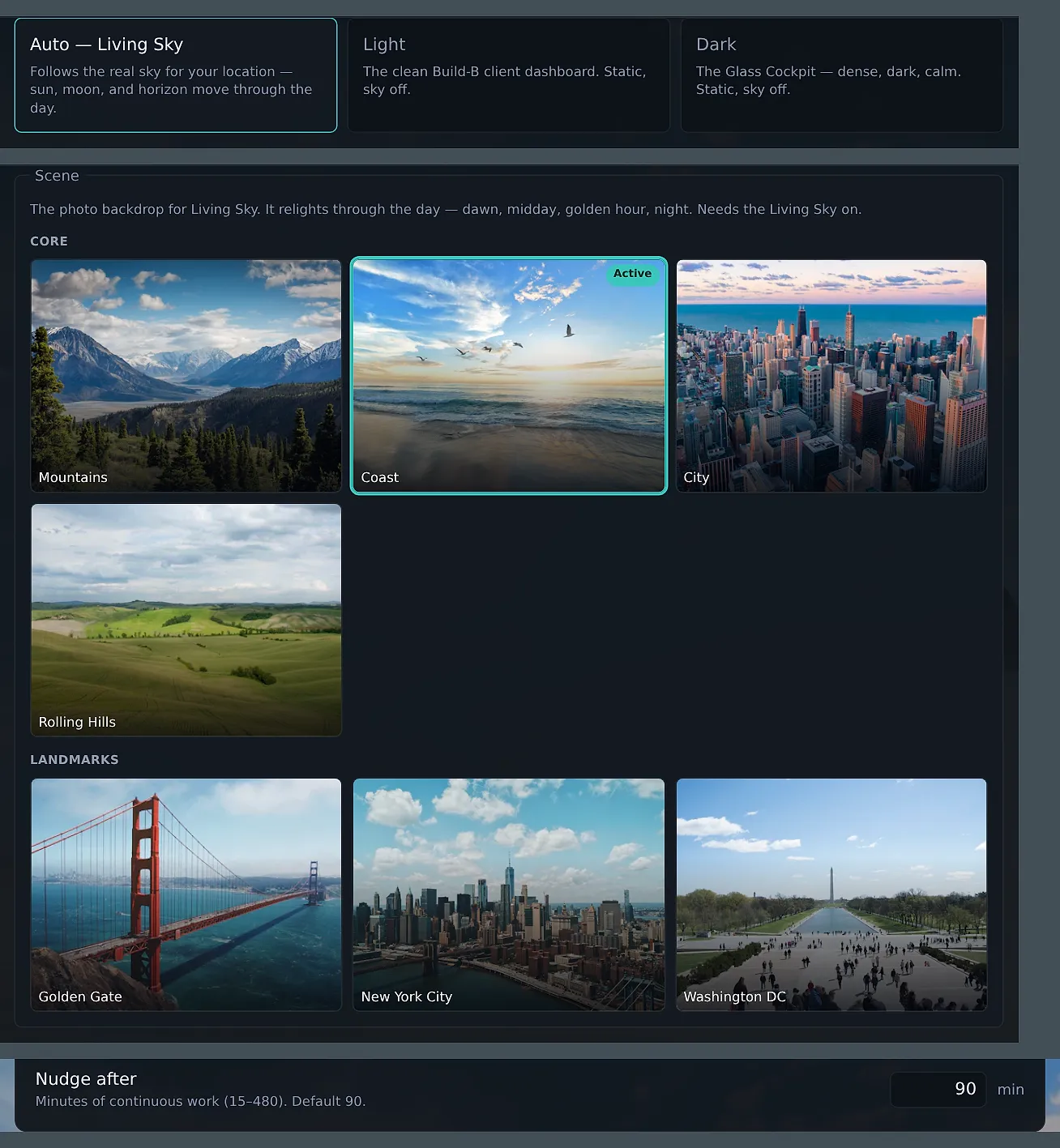Viewport: 1060px width, 1148px height.
Task: Click the Nudge after setting title
Action: coord(86,1079)
